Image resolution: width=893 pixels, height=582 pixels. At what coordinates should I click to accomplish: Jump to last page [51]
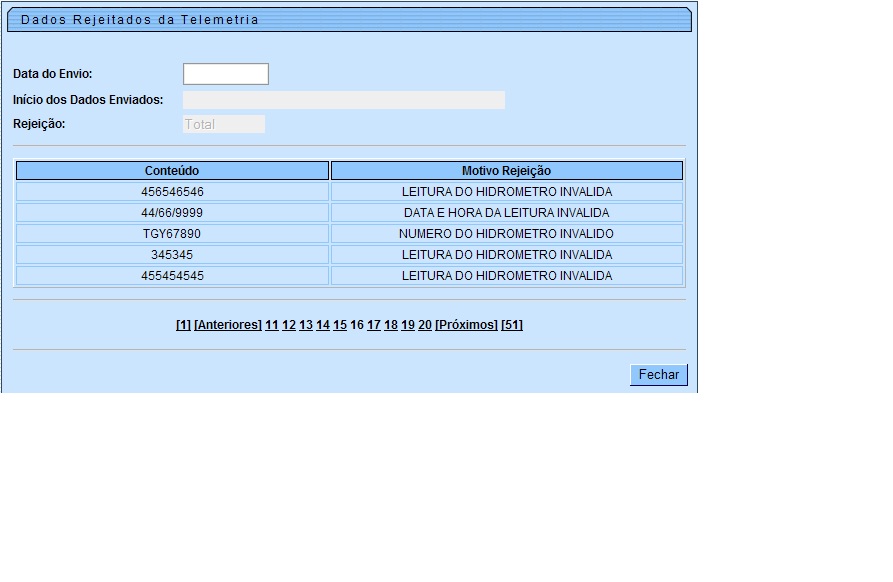point(512,325)
